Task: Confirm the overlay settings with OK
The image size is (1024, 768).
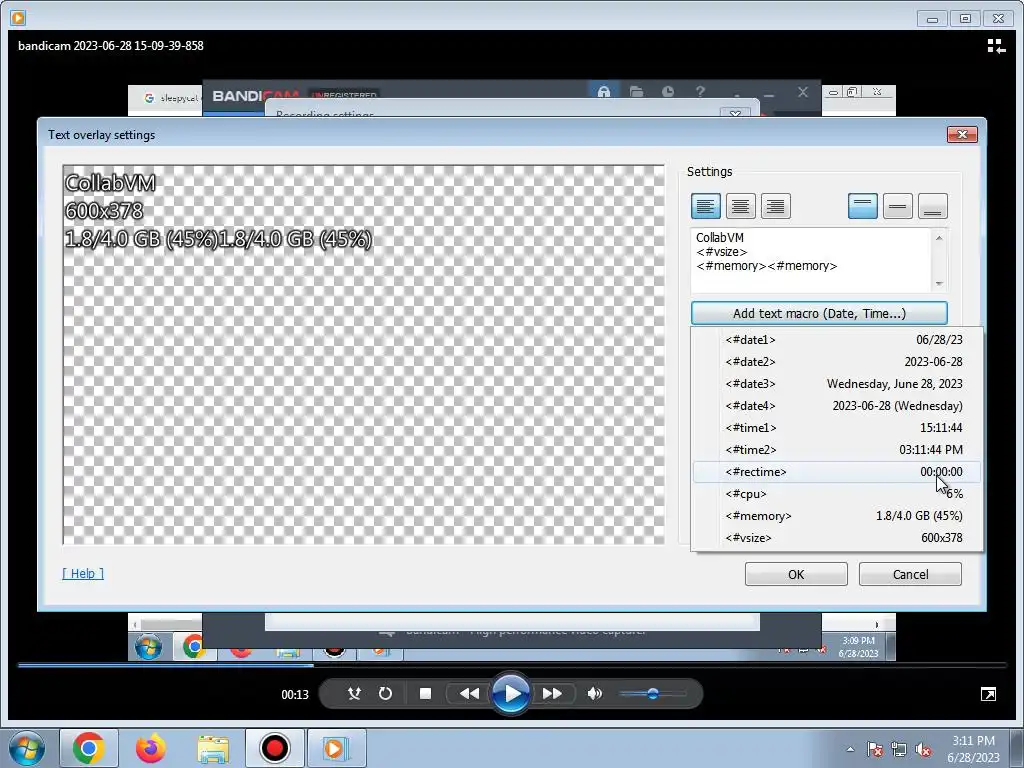Action: click(x=796, y=575)
